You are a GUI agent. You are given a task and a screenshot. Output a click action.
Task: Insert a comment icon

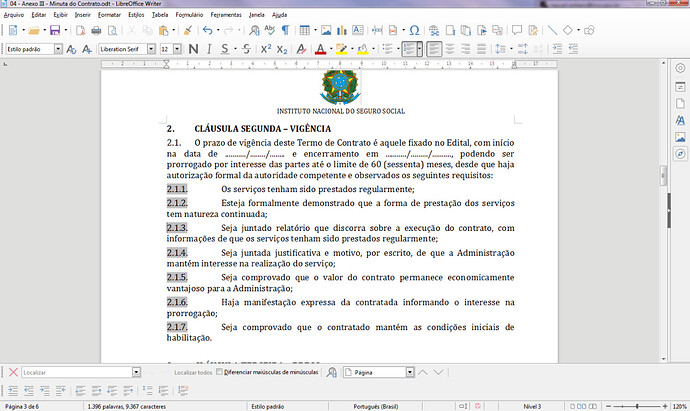coord(517,30)
